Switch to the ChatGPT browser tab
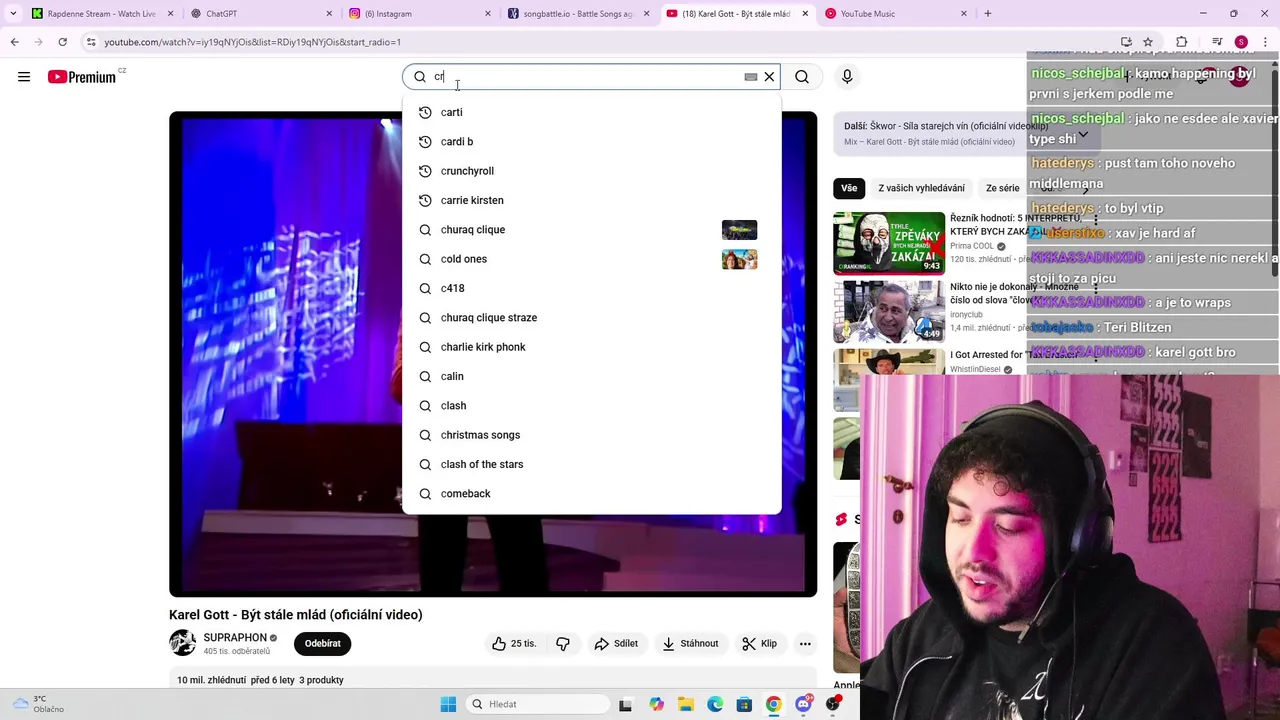 click(262, 14)
